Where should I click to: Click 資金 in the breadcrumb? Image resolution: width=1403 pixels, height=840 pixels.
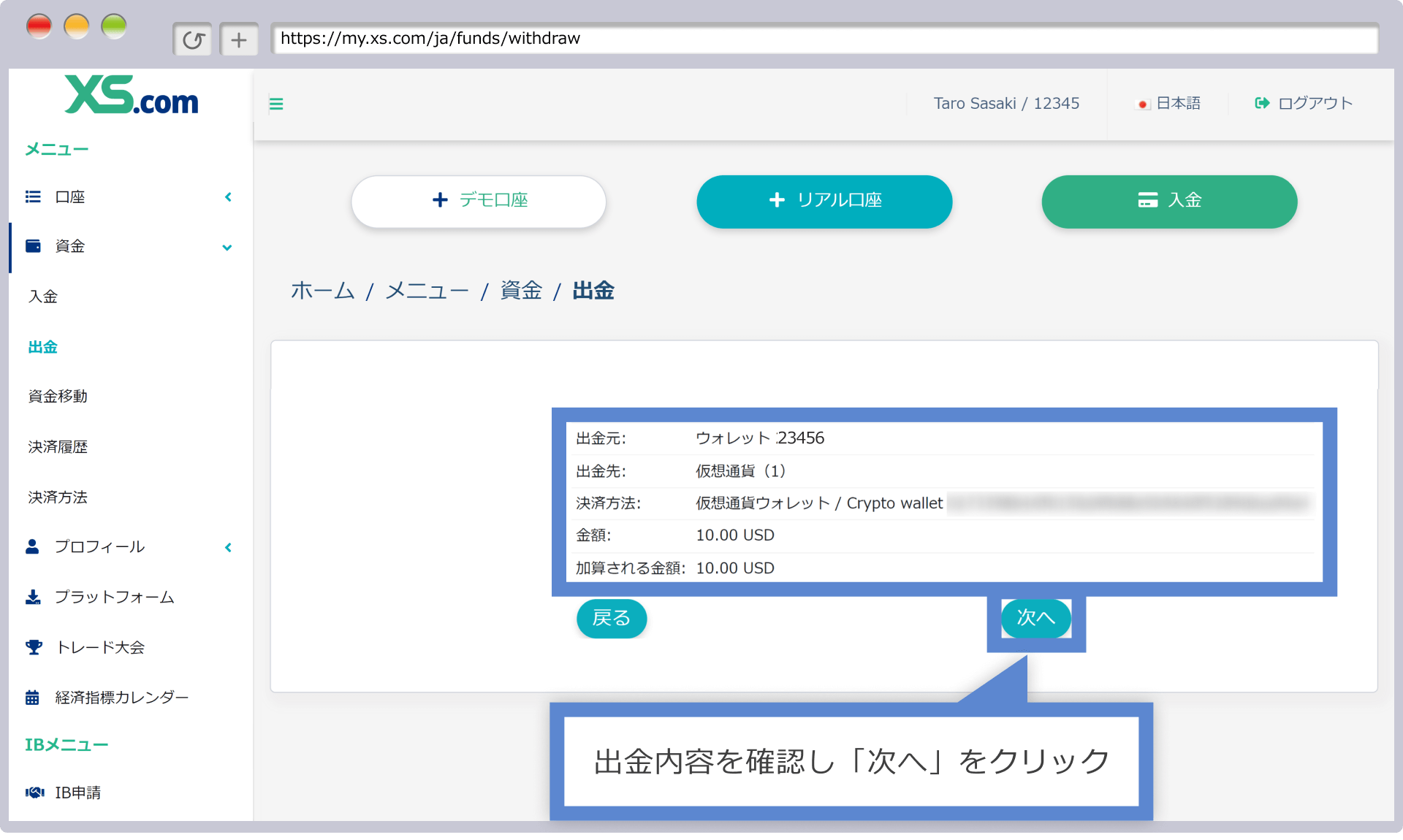coord(521,291)
